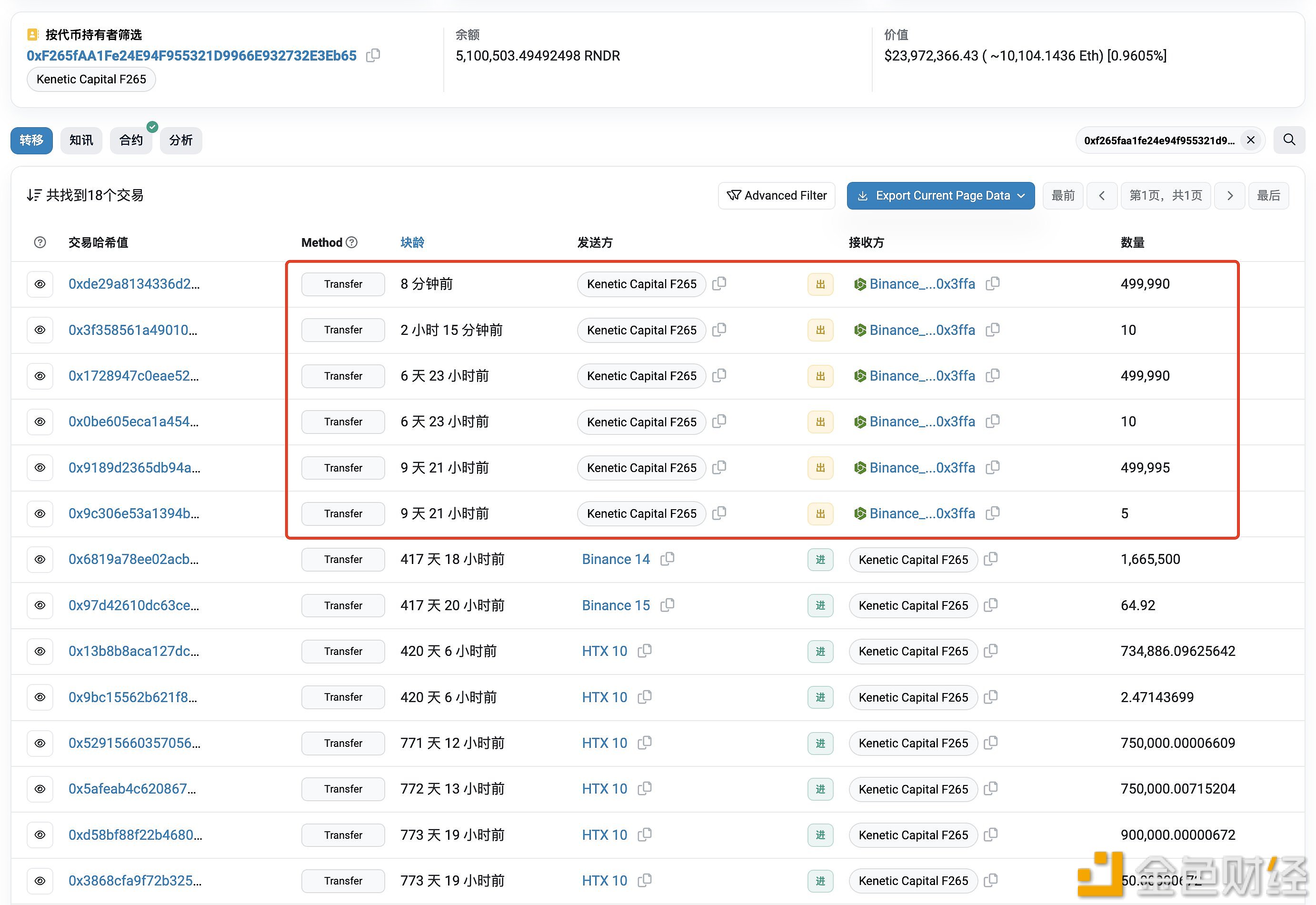
Task: Open Method column help icon
Action: point(351,242)
